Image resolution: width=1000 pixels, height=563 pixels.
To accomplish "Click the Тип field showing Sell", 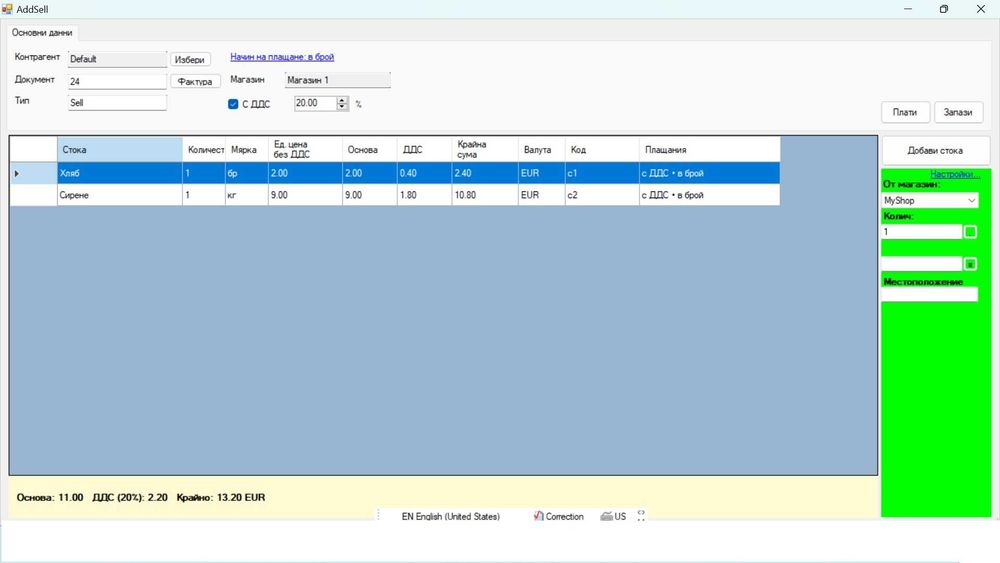I will (x=117, y=103).
